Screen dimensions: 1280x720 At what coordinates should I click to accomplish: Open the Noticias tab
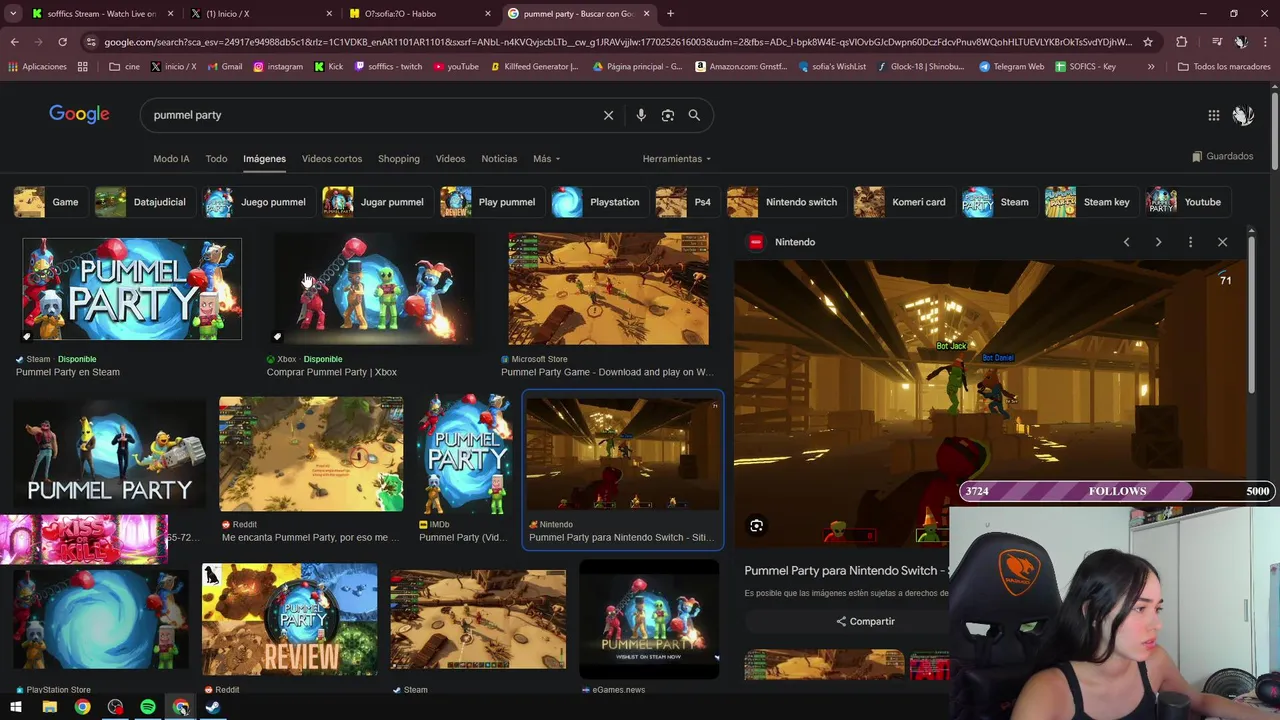499,159
